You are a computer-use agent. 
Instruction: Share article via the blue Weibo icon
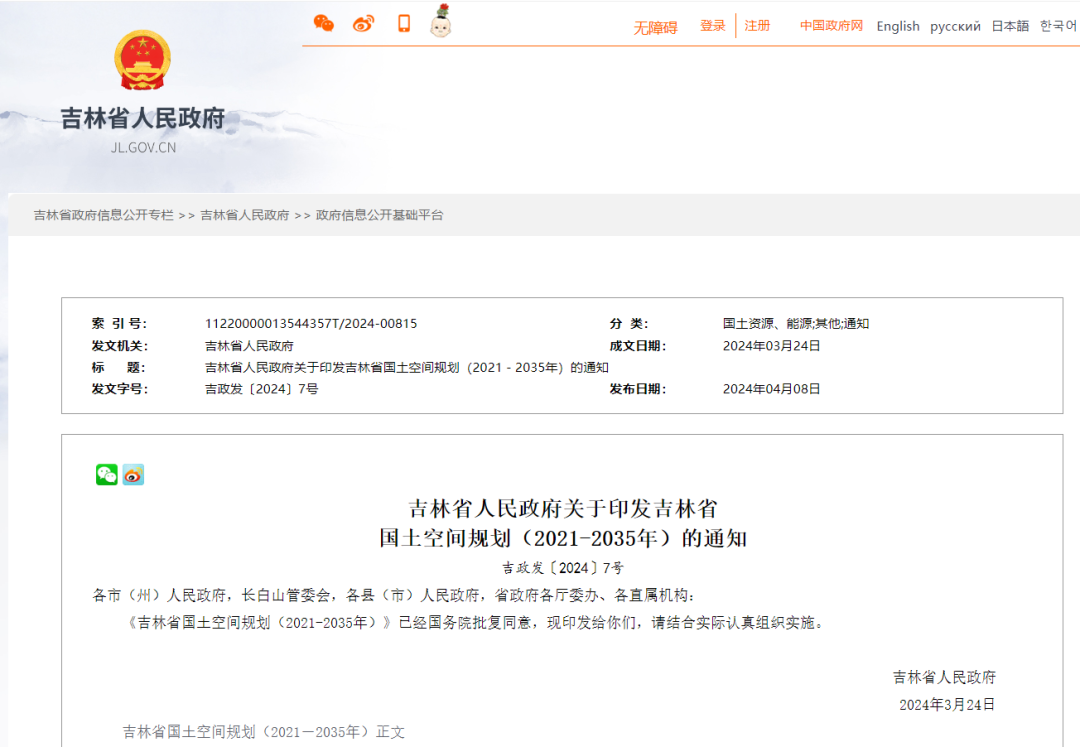click(x=131, y=474)
